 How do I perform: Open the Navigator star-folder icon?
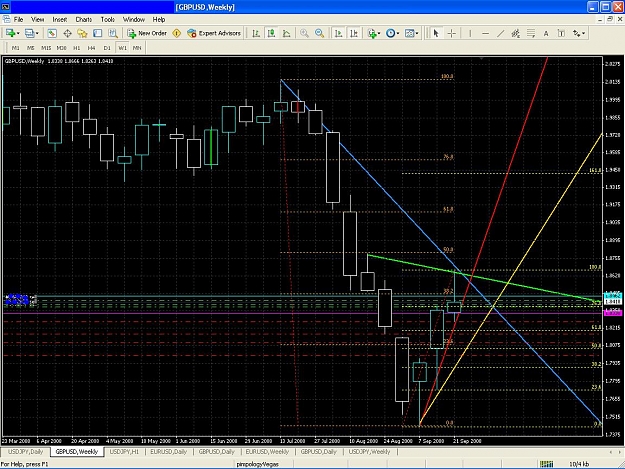click(x=82, y=33)
